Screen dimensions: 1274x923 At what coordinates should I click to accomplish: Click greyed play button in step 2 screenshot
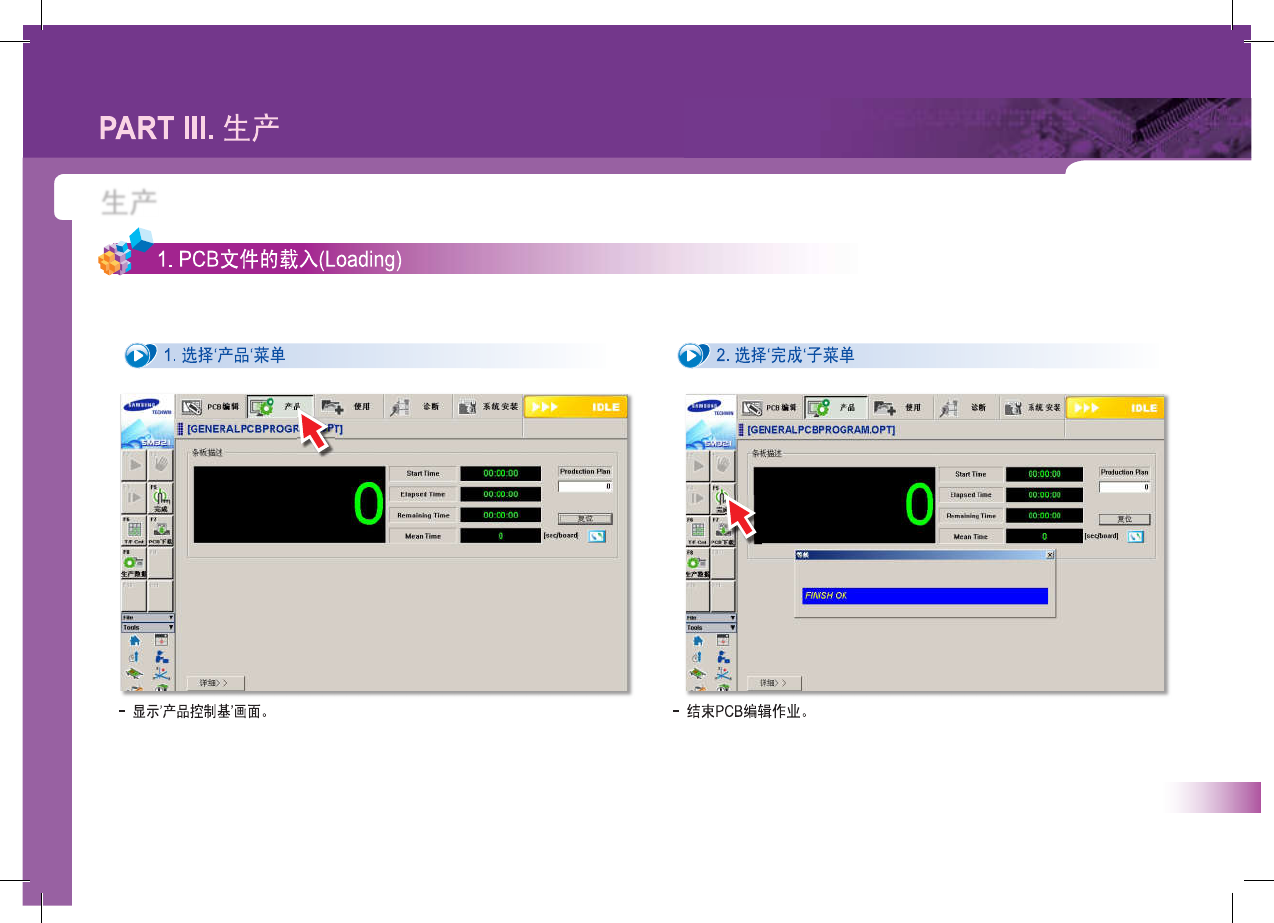click(697, 466)
